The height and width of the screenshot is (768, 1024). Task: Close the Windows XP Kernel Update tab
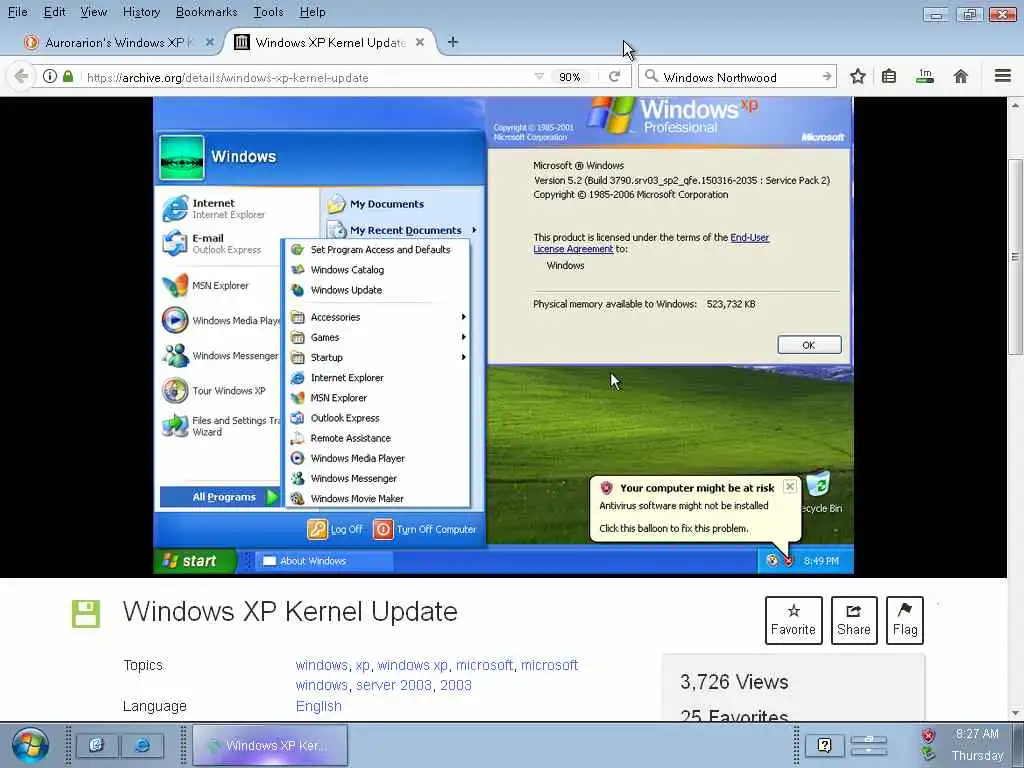420,42
